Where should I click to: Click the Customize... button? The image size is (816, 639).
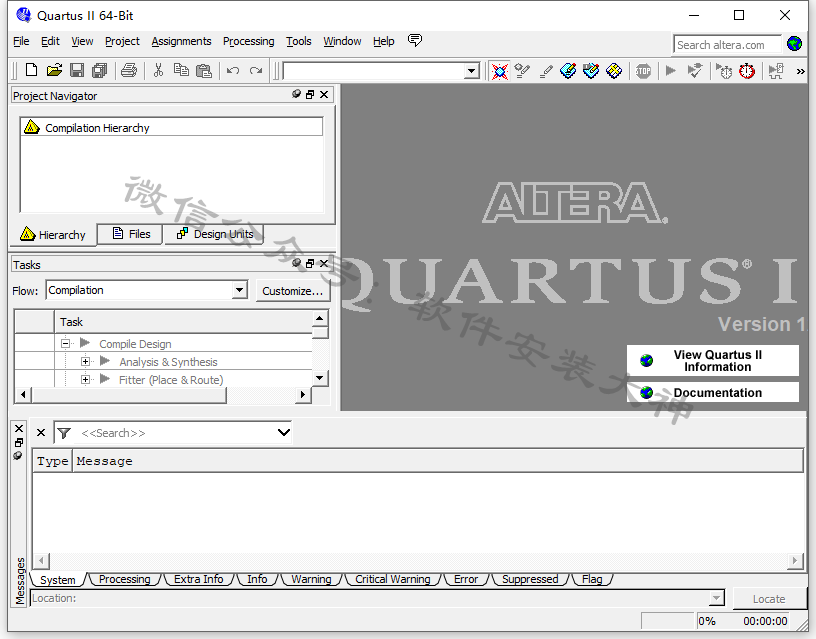coord(292,291)
